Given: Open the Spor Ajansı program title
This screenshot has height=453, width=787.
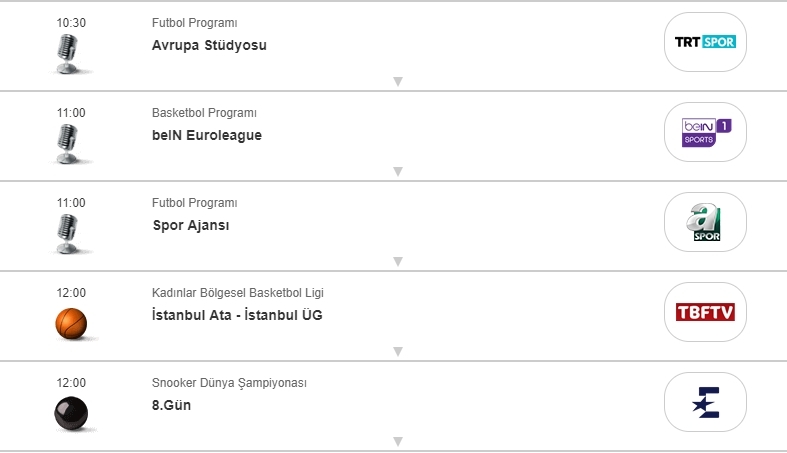Looking at the screenshot, I should (x=190, y=225).
